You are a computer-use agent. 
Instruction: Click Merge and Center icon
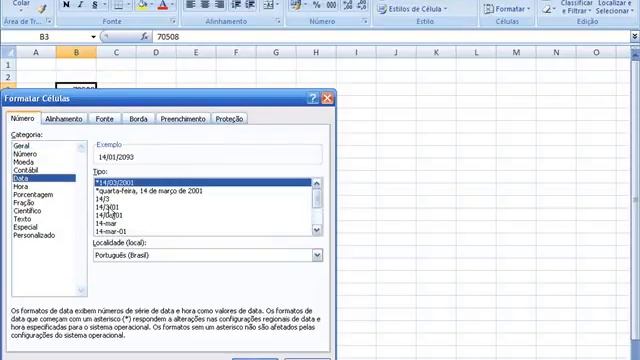point(268,4)
